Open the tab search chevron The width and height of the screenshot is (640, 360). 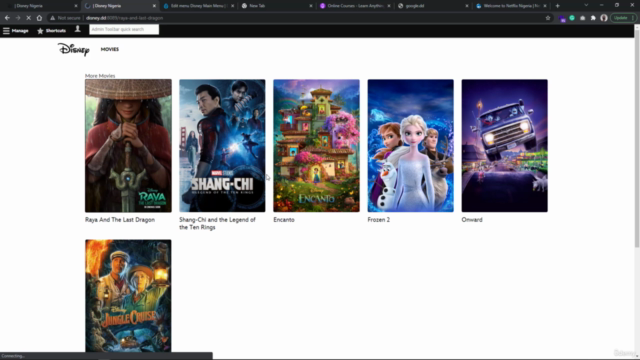coord(586,5)
